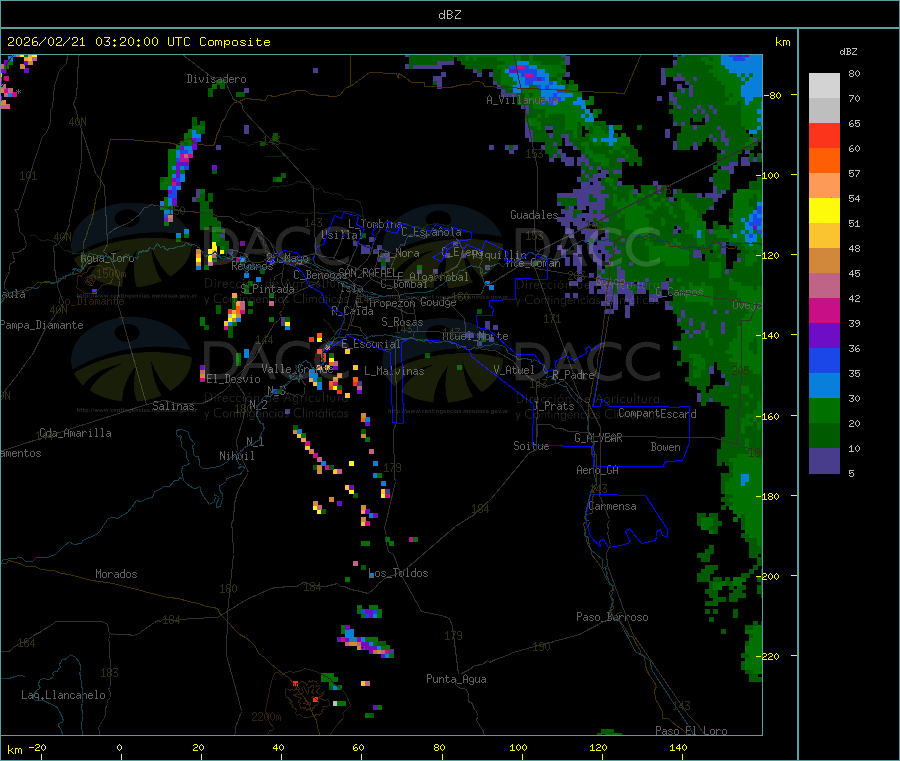Click the dBZ title at the top

point(449,15)
